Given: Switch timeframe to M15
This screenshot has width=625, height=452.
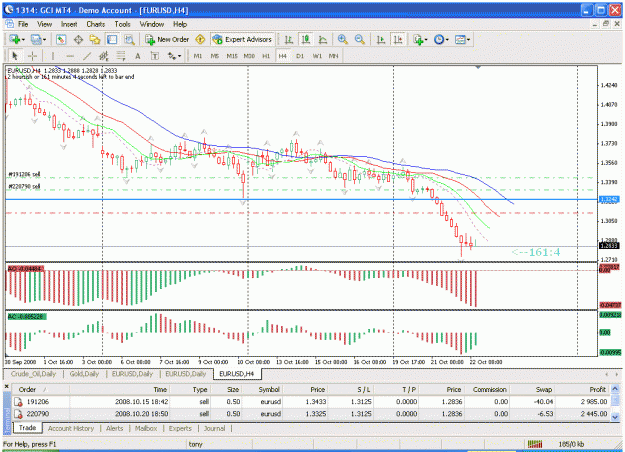Looking at the screenshot, I should click(x=232, y=56).
